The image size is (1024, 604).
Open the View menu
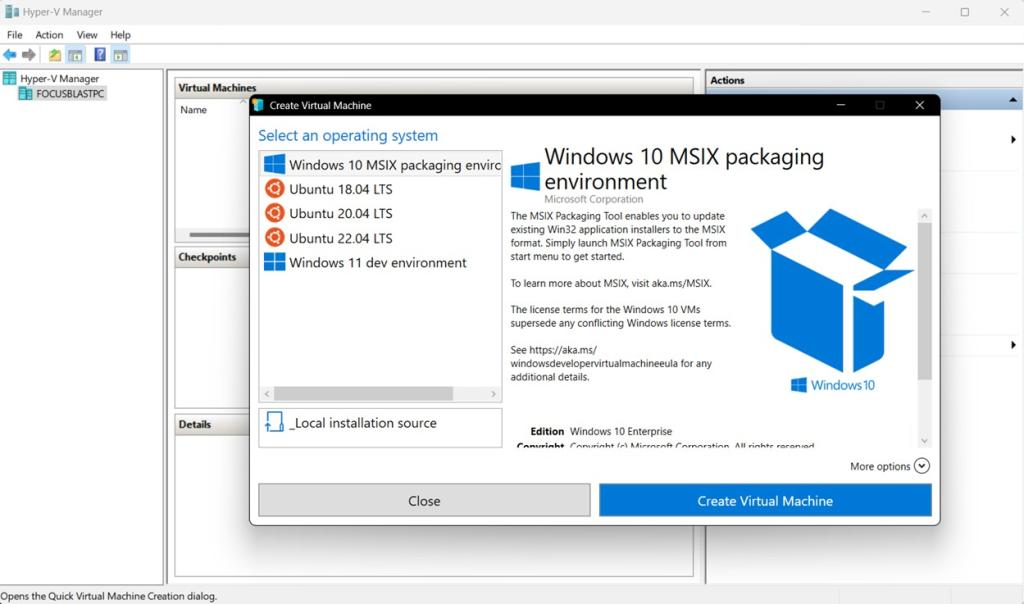point(87,35)
